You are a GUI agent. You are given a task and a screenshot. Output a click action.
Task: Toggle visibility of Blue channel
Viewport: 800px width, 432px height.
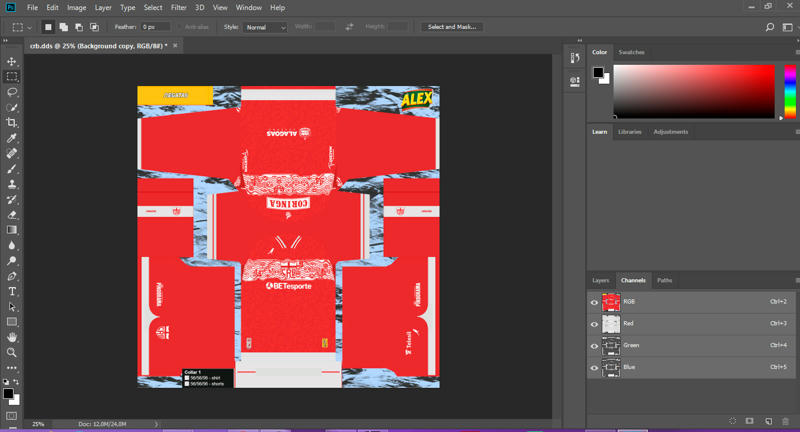point(594,368)
